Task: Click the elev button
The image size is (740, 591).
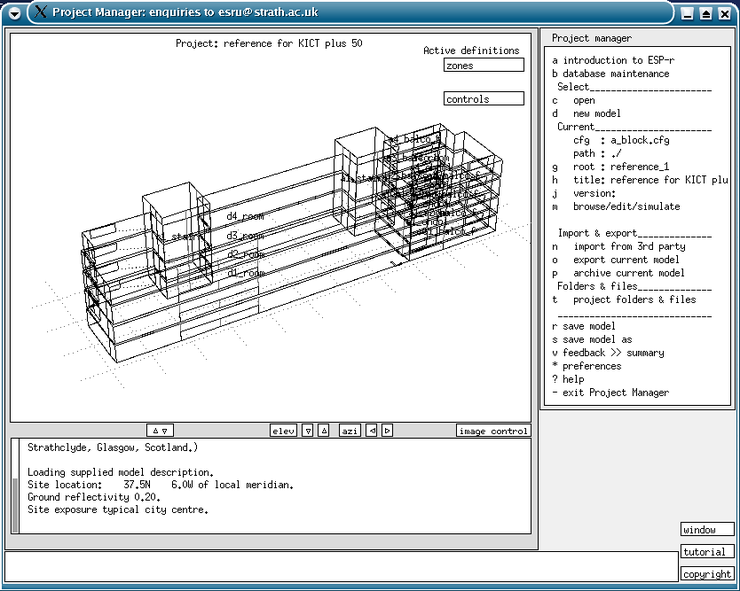Action: [284, 431]
